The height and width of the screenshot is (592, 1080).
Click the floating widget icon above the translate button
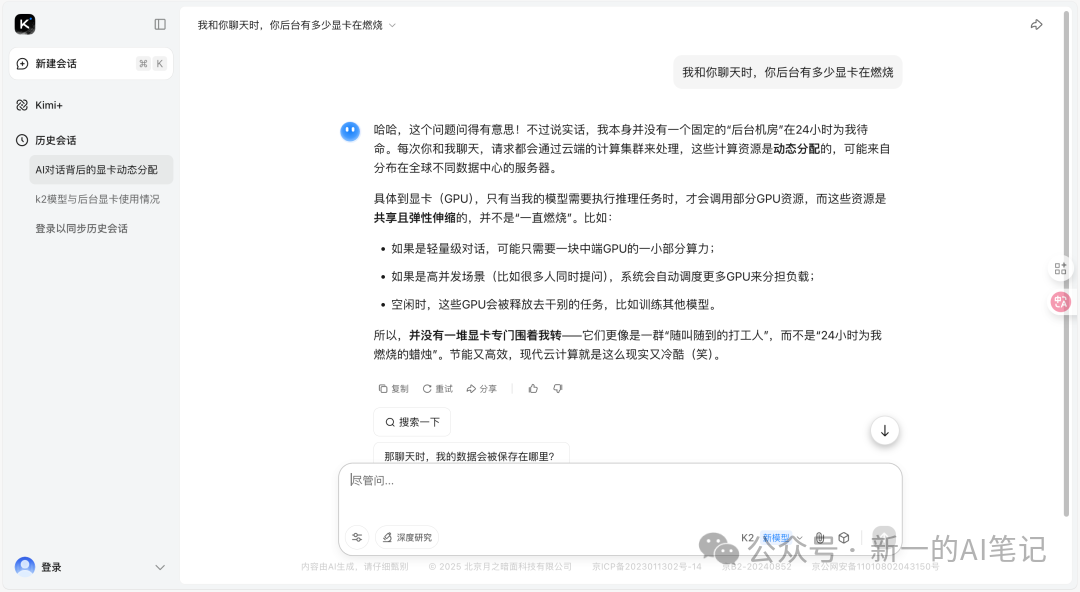[1060, 268]
